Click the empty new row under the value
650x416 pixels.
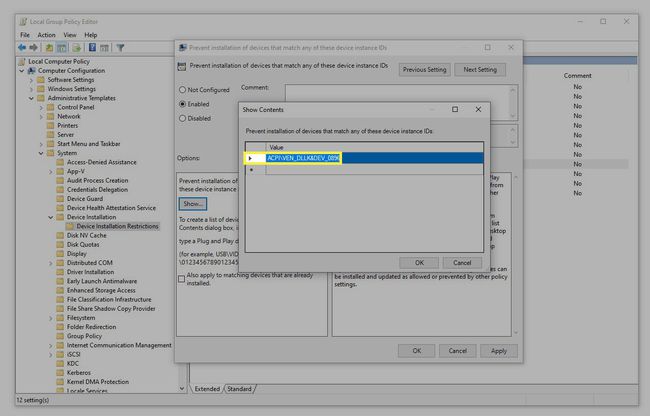point(374,169)
